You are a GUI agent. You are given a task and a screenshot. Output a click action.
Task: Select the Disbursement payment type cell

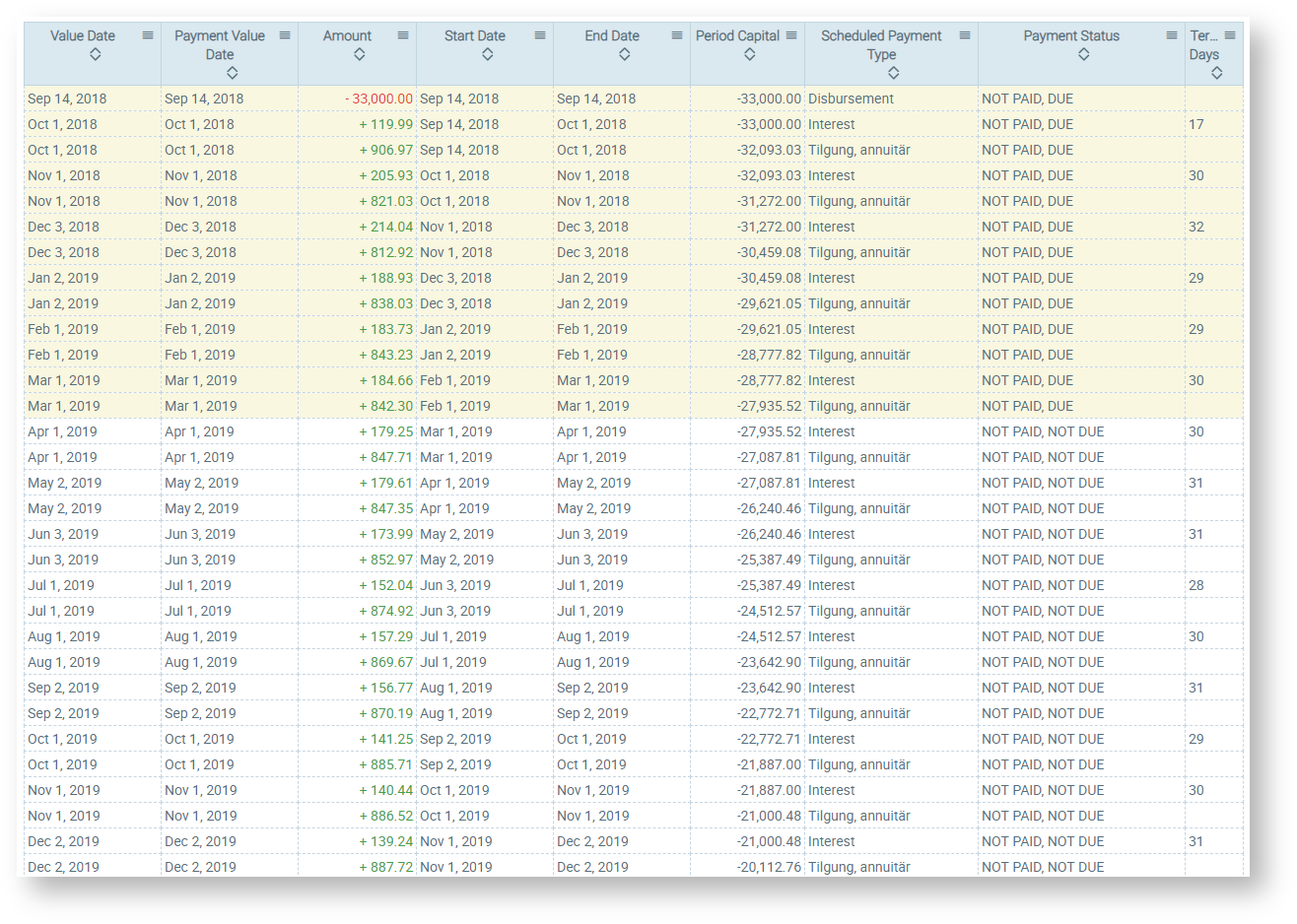(851, 99)
